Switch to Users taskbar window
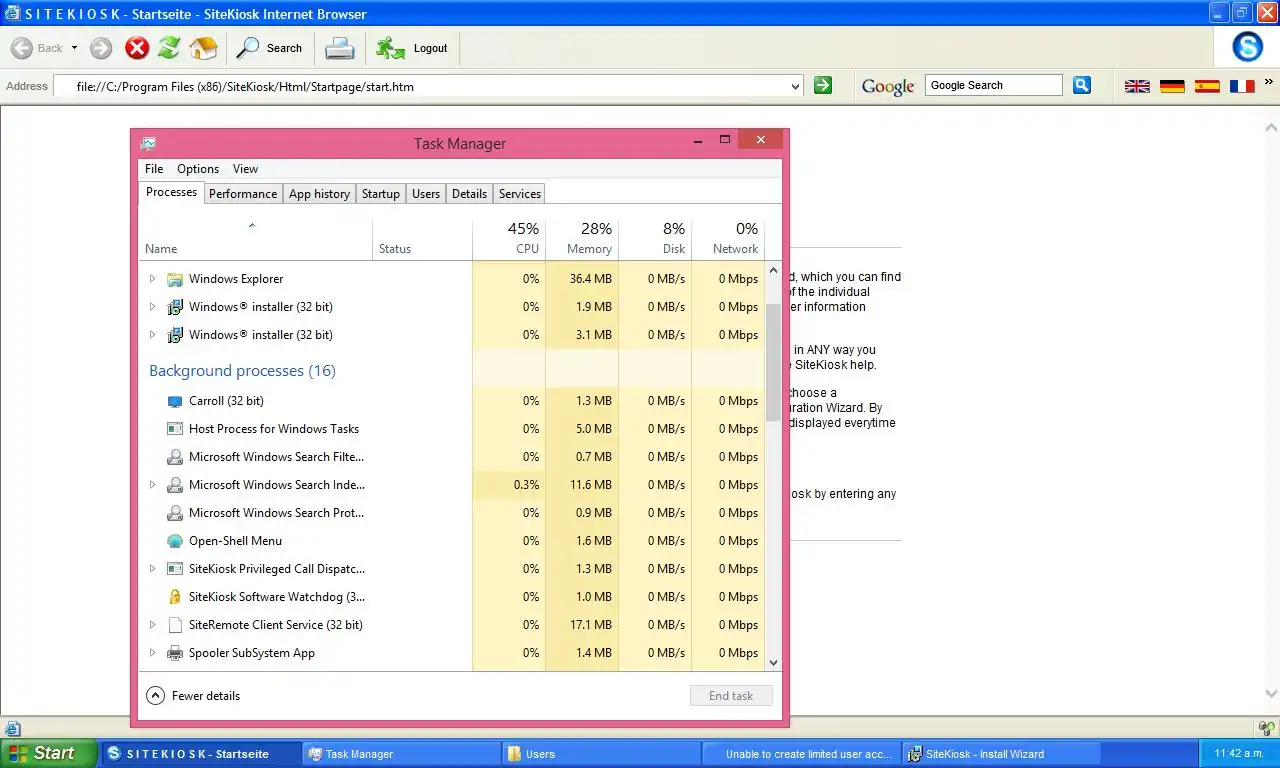 pyautogui.click(x=601, y=754)
